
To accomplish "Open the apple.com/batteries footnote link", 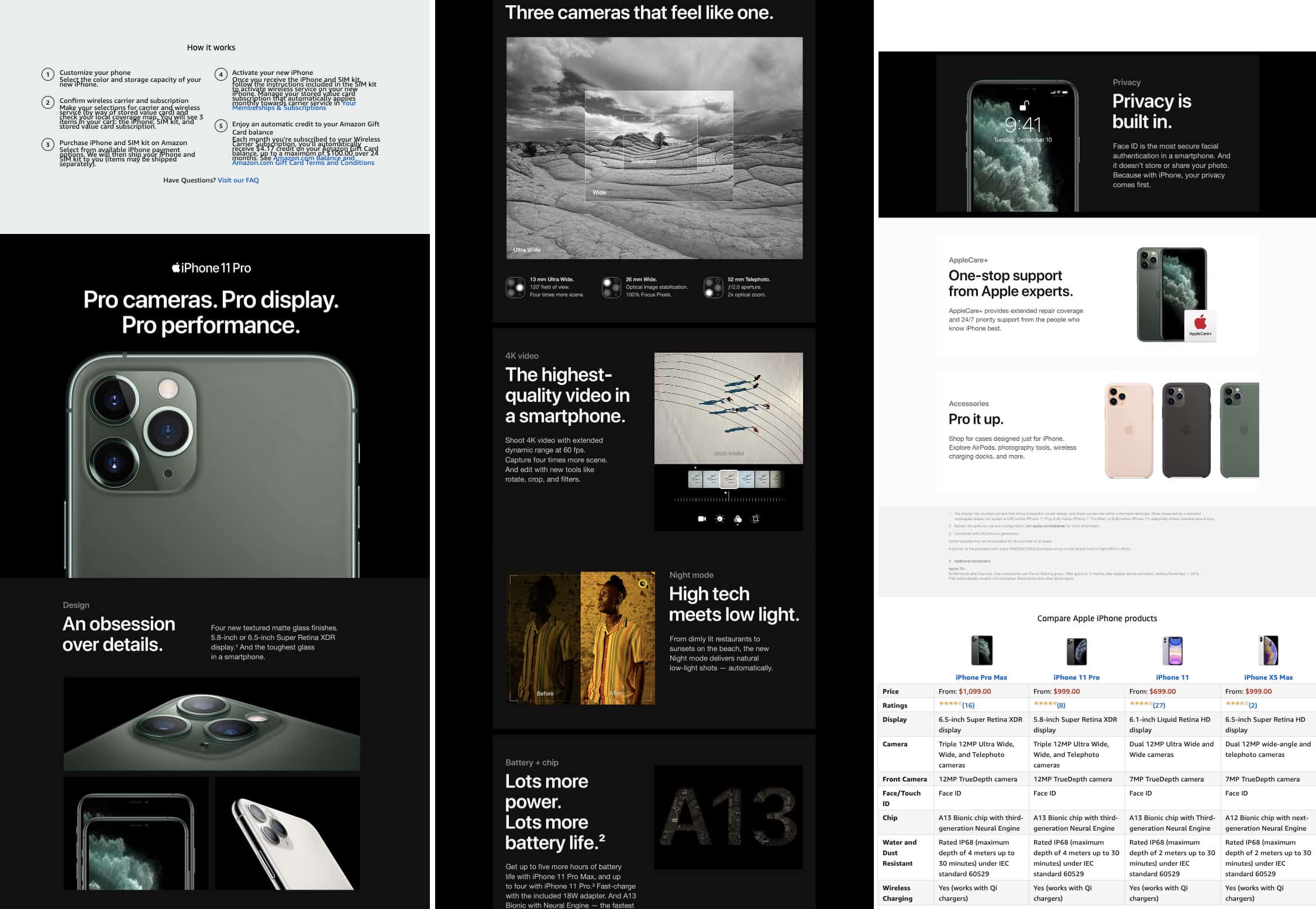I will [1048, 526].
